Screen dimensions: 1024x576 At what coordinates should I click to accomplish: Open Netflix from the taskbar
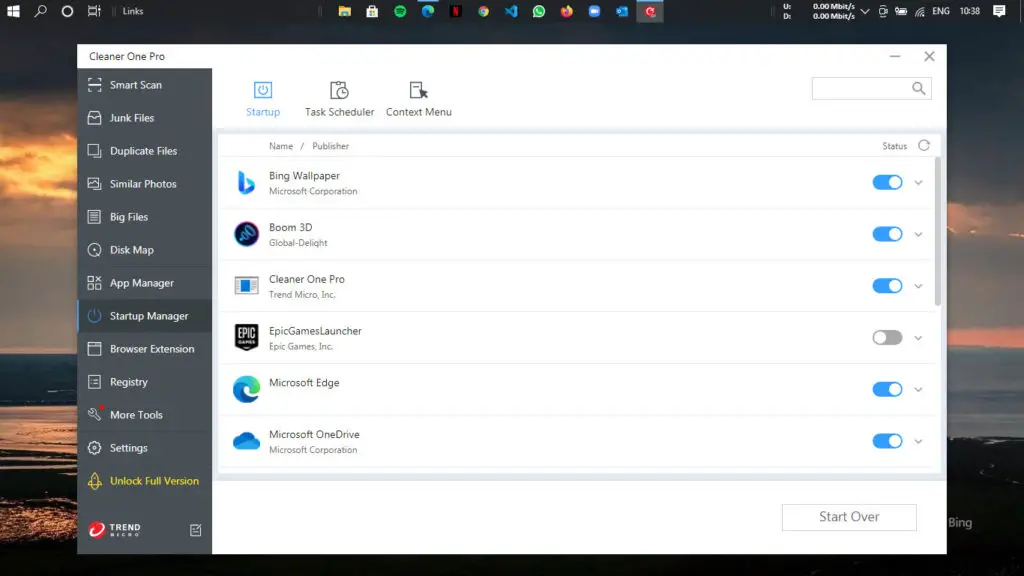pos(455,11)
